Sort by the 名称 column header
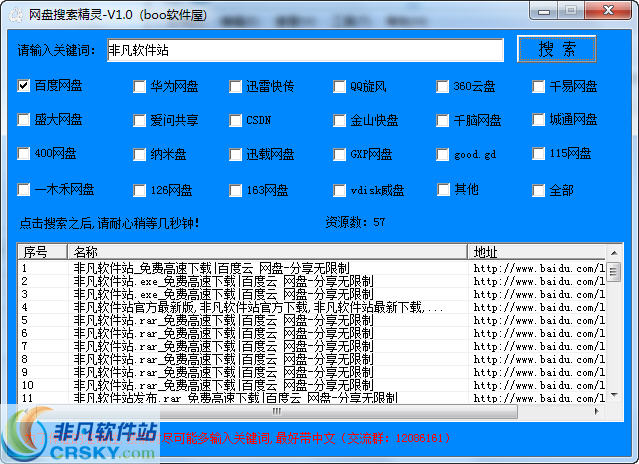The image size is (639, 464). 267,252
